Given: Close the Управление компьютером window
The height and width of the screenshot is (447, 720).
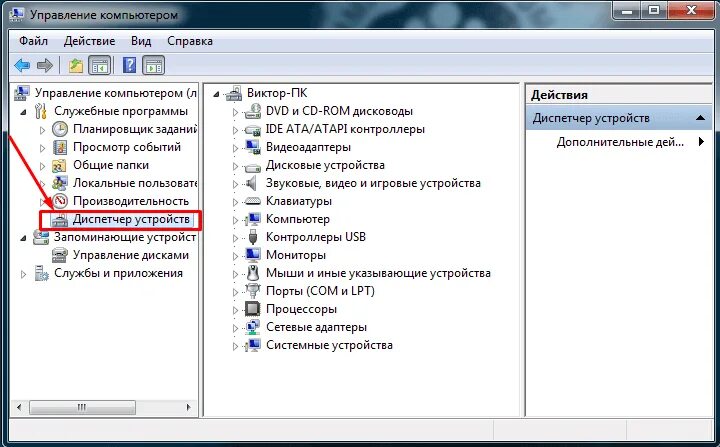Looking at the screenshot, I should tap(691, 11).
